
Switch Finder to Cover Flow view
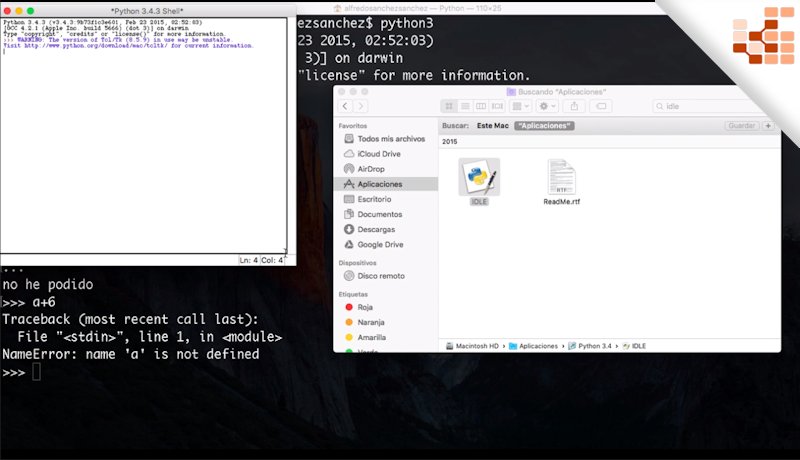pyautogui.click(x=497, y=106)
